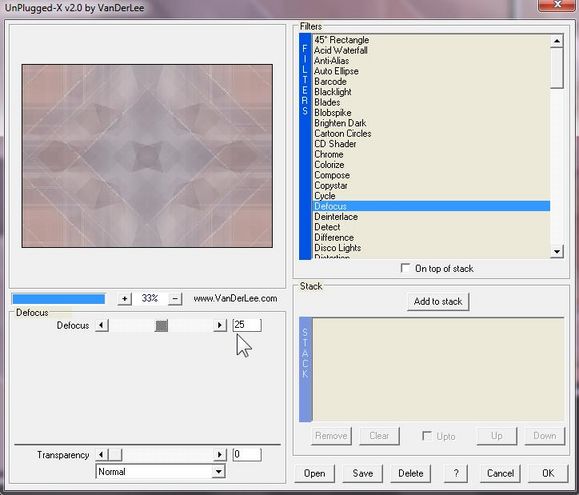The height and width of the screenshot is (495, 579).
Task: Click the Down button
Action: pyautogui.click(x=545, y=436)
